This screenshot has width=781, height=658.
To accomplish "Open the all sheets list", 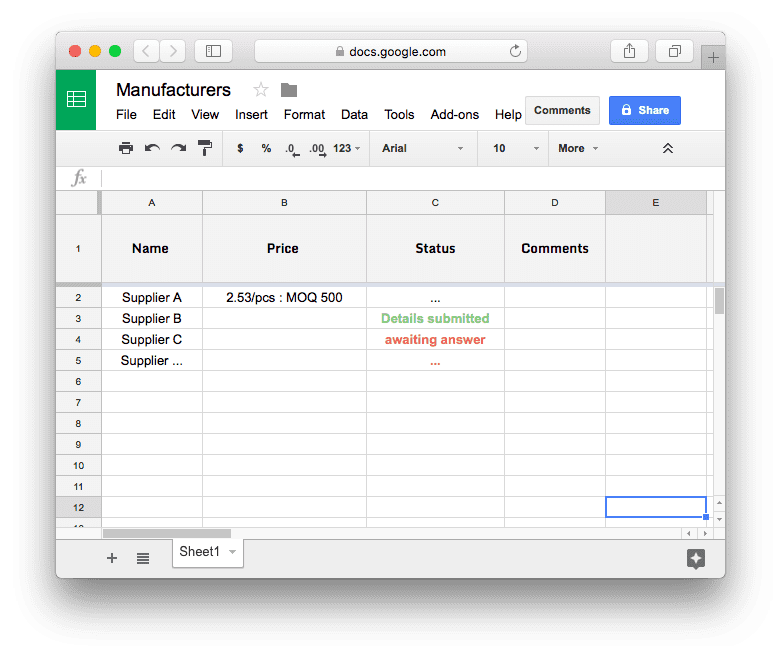I will point(143,558).
